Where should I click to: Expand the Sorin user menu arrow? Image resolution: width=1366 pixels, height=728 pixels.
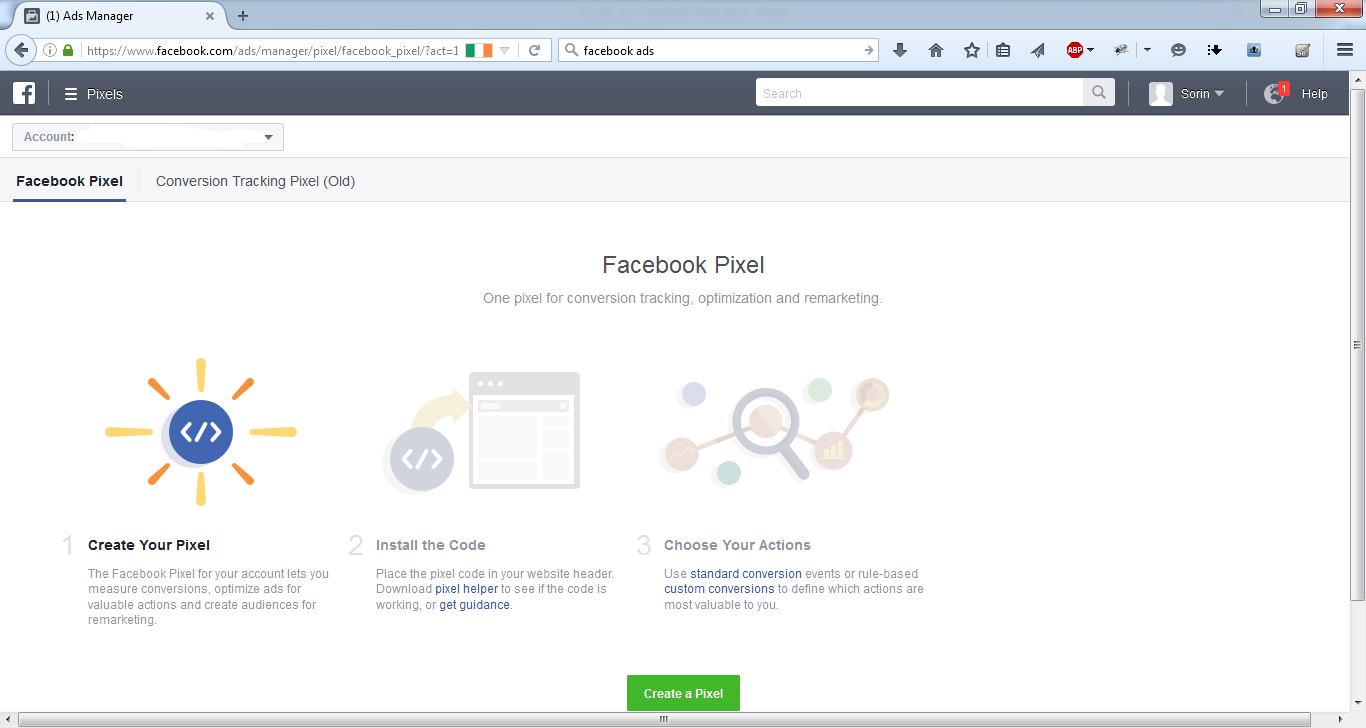coord(1219,94)
